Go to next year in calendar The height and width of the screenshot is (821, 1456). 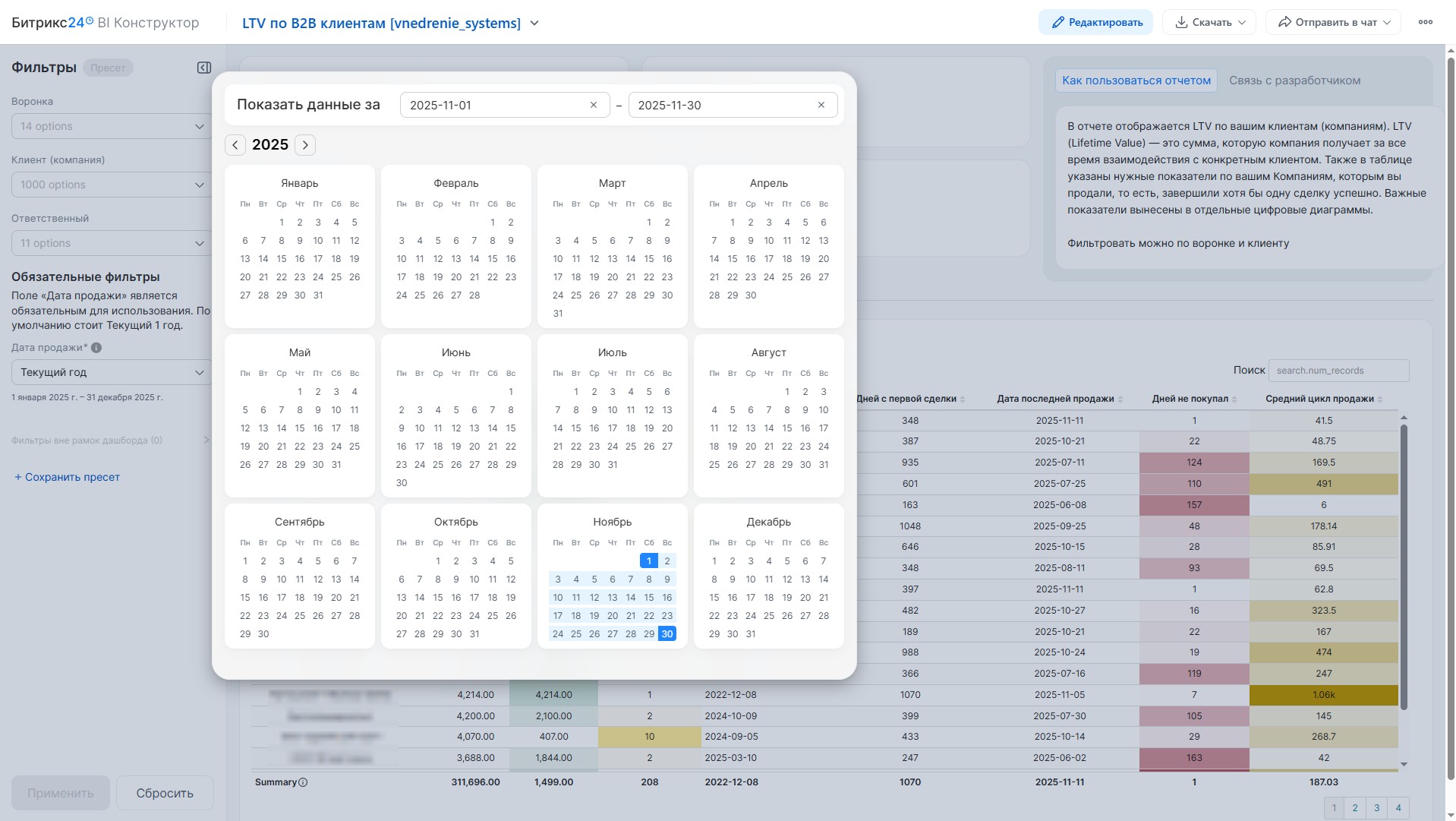point(305,145)
